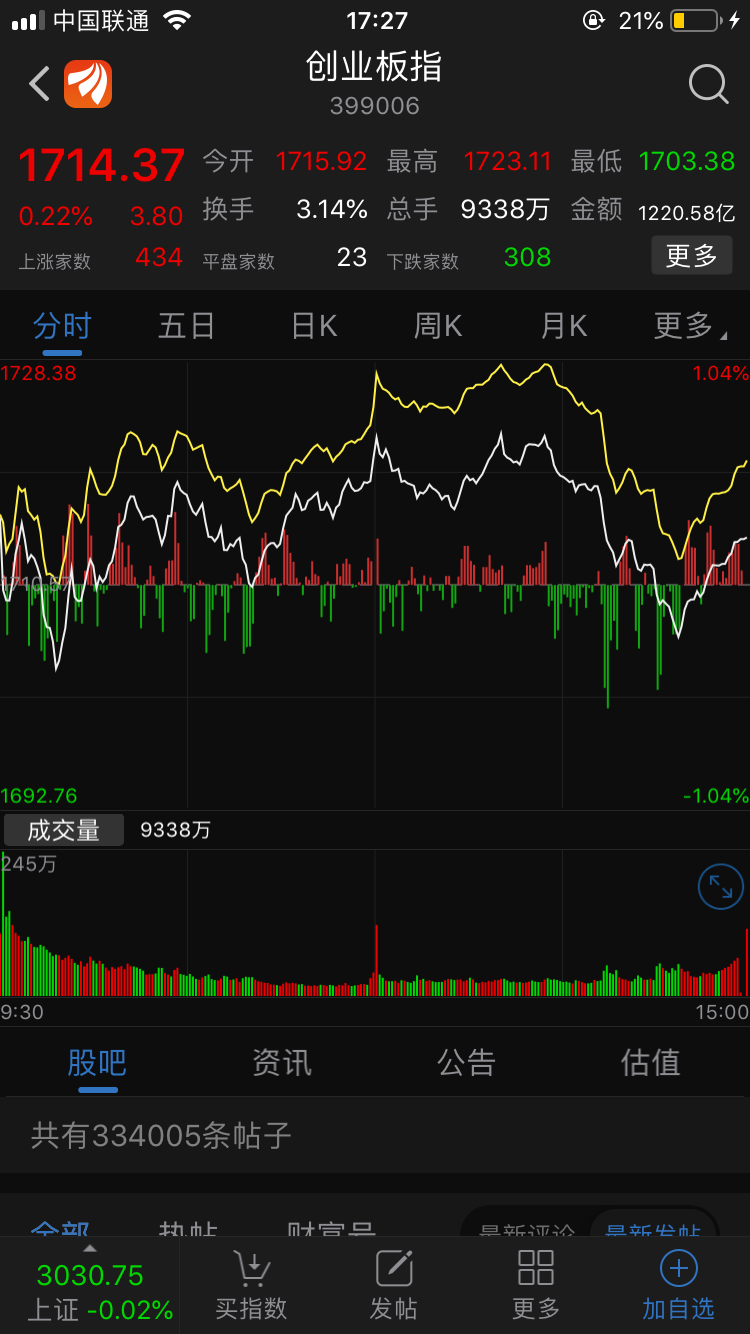
Task: Open the More grid icon
Action: [x=536, y=1268]
